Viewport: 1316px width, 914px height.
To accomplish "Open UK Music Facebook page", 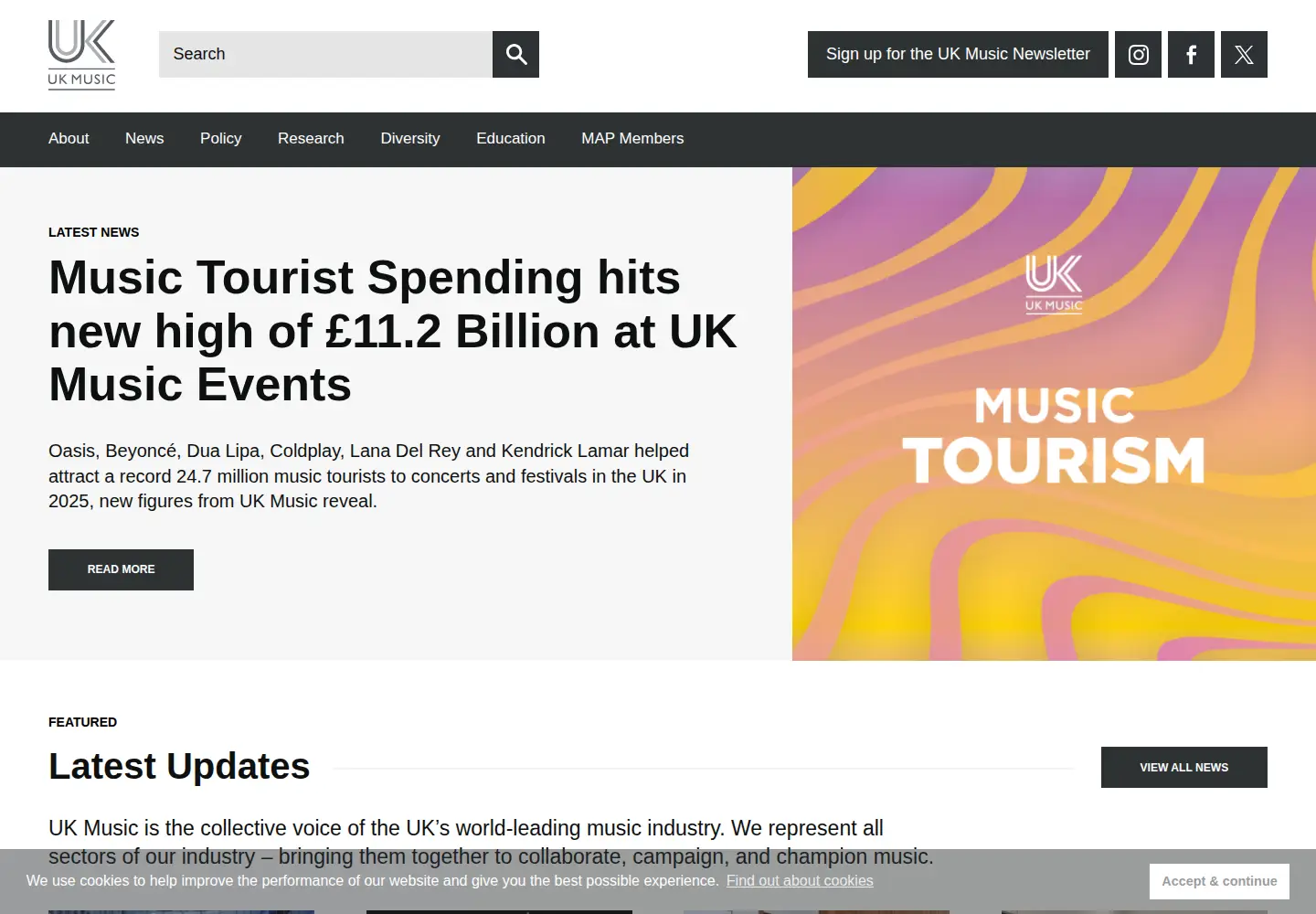I will tap(1191, 55).
